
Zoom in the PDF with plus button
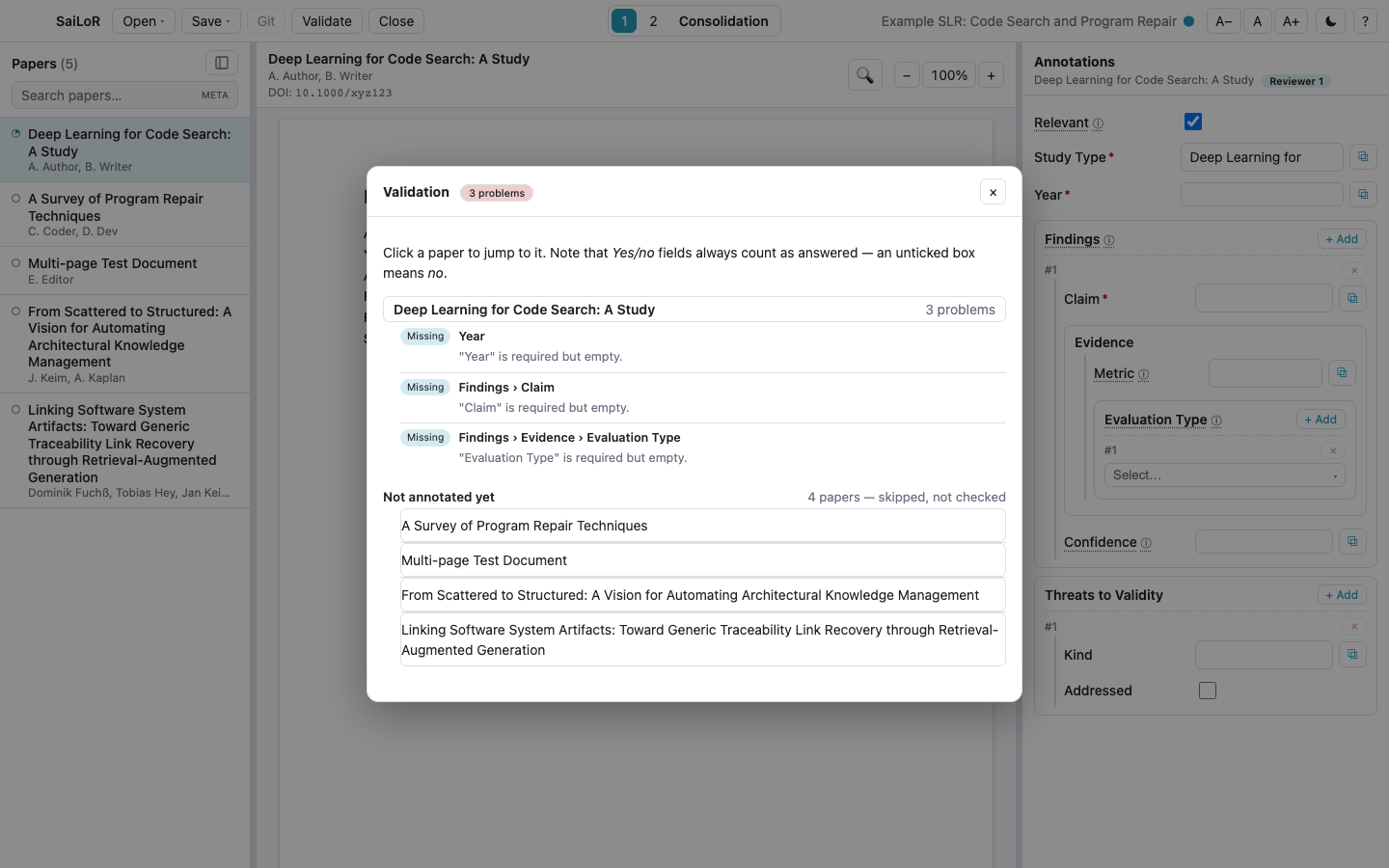click(x=991, y=75)
